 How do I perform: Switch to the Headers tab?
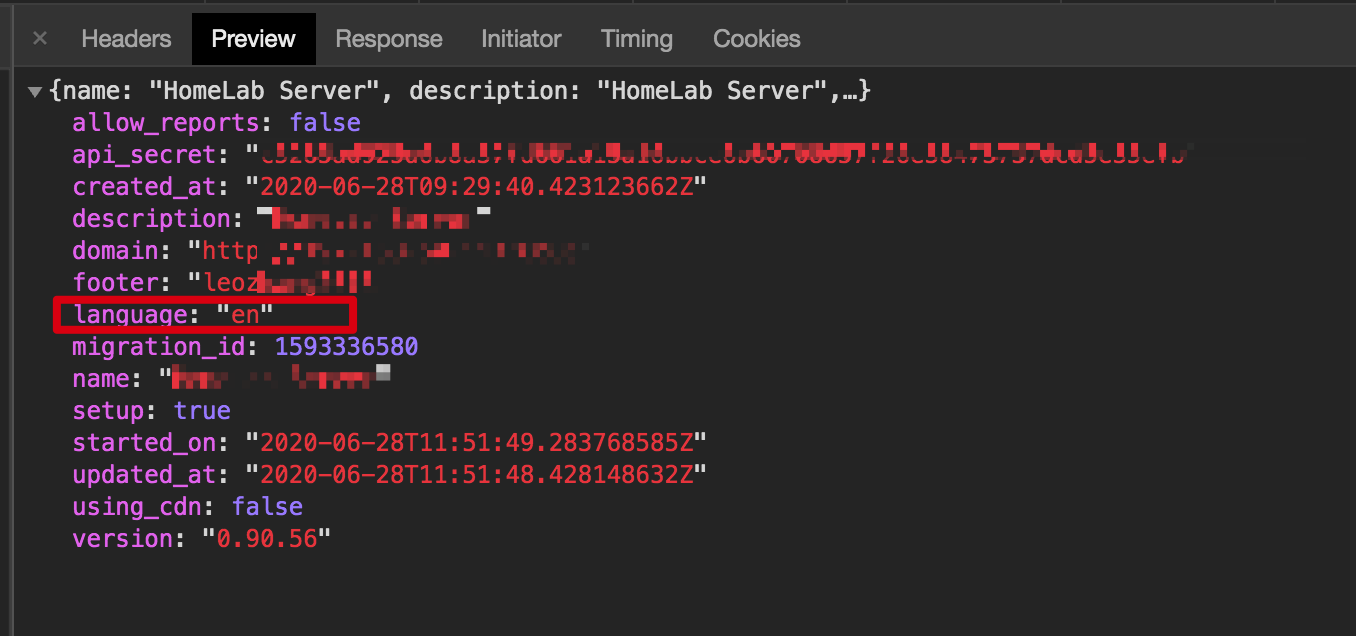coord(126,38)
